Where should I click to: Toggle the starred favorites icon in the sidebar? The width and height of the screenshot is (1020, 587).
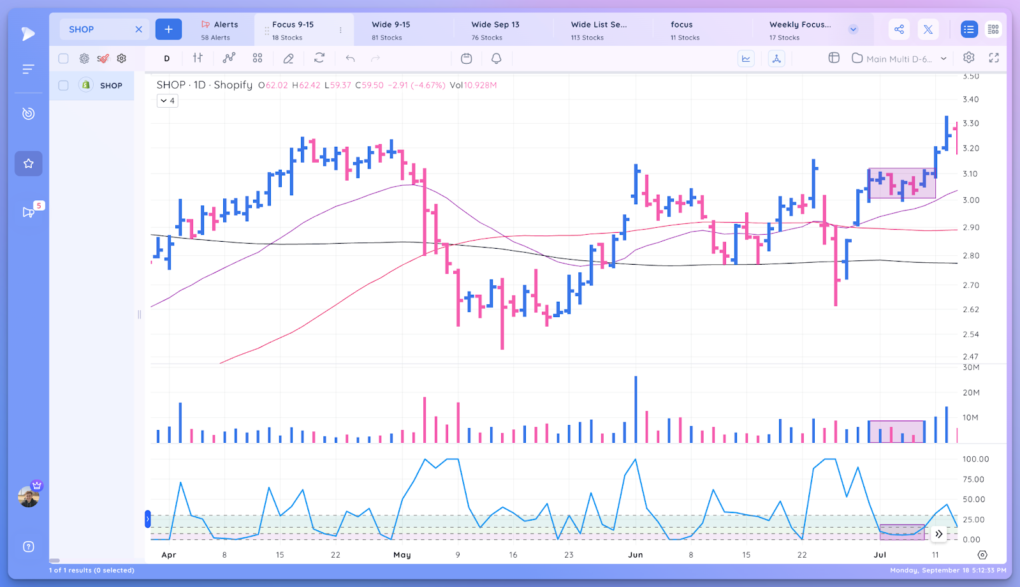28,163
